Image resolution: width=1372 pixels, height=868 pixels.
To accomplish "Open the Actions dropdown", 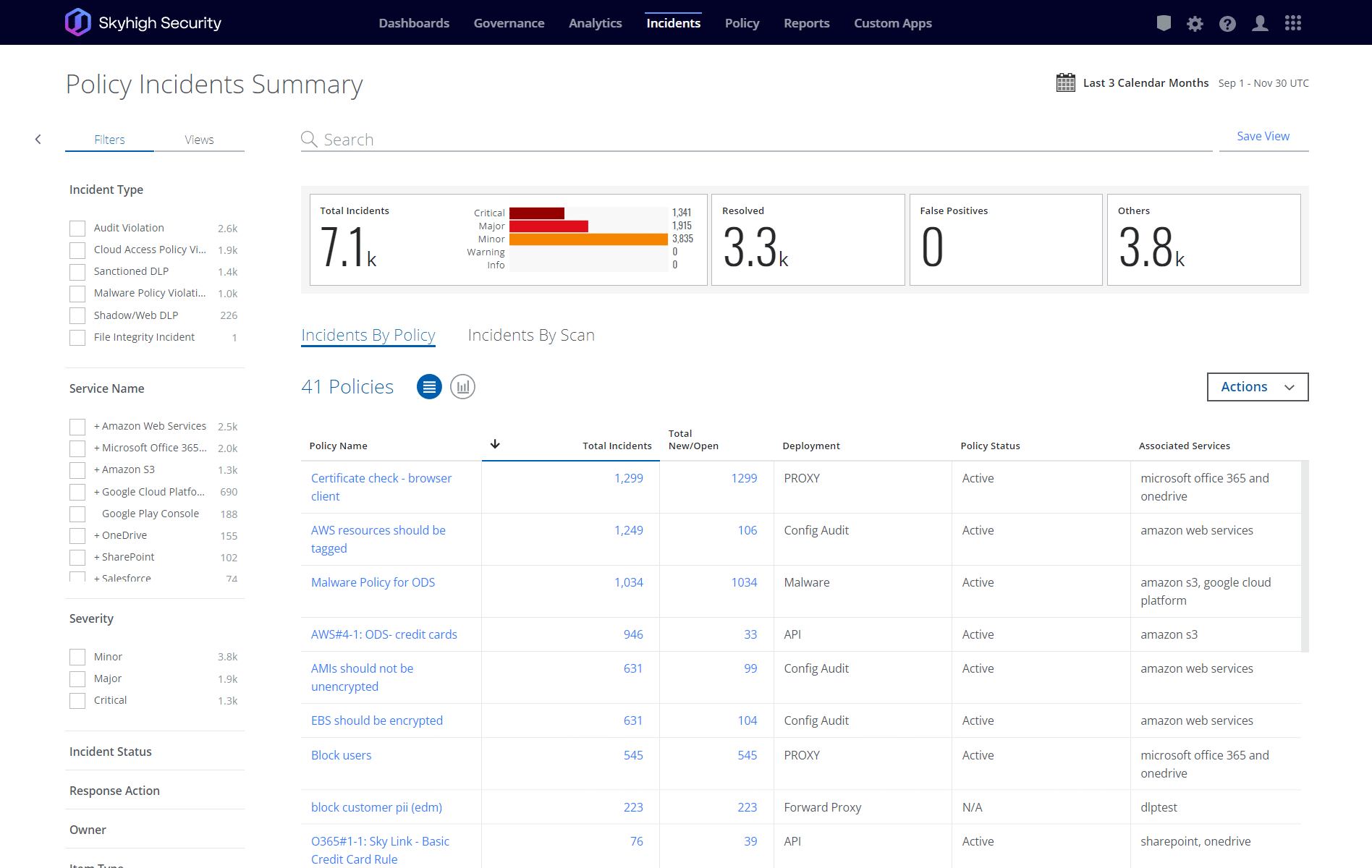I will 1257,387.
